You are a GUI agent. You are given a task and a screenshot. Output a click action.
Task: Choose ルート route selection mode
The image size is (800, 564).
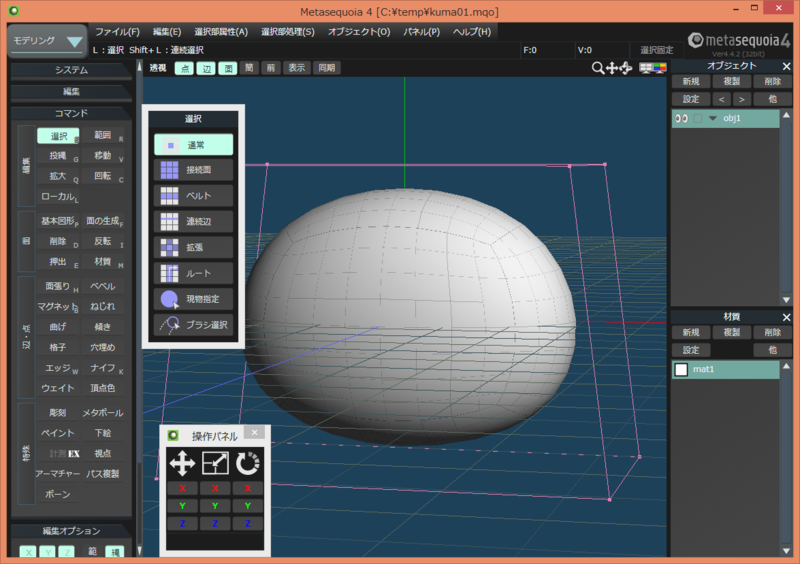point(193,273)
